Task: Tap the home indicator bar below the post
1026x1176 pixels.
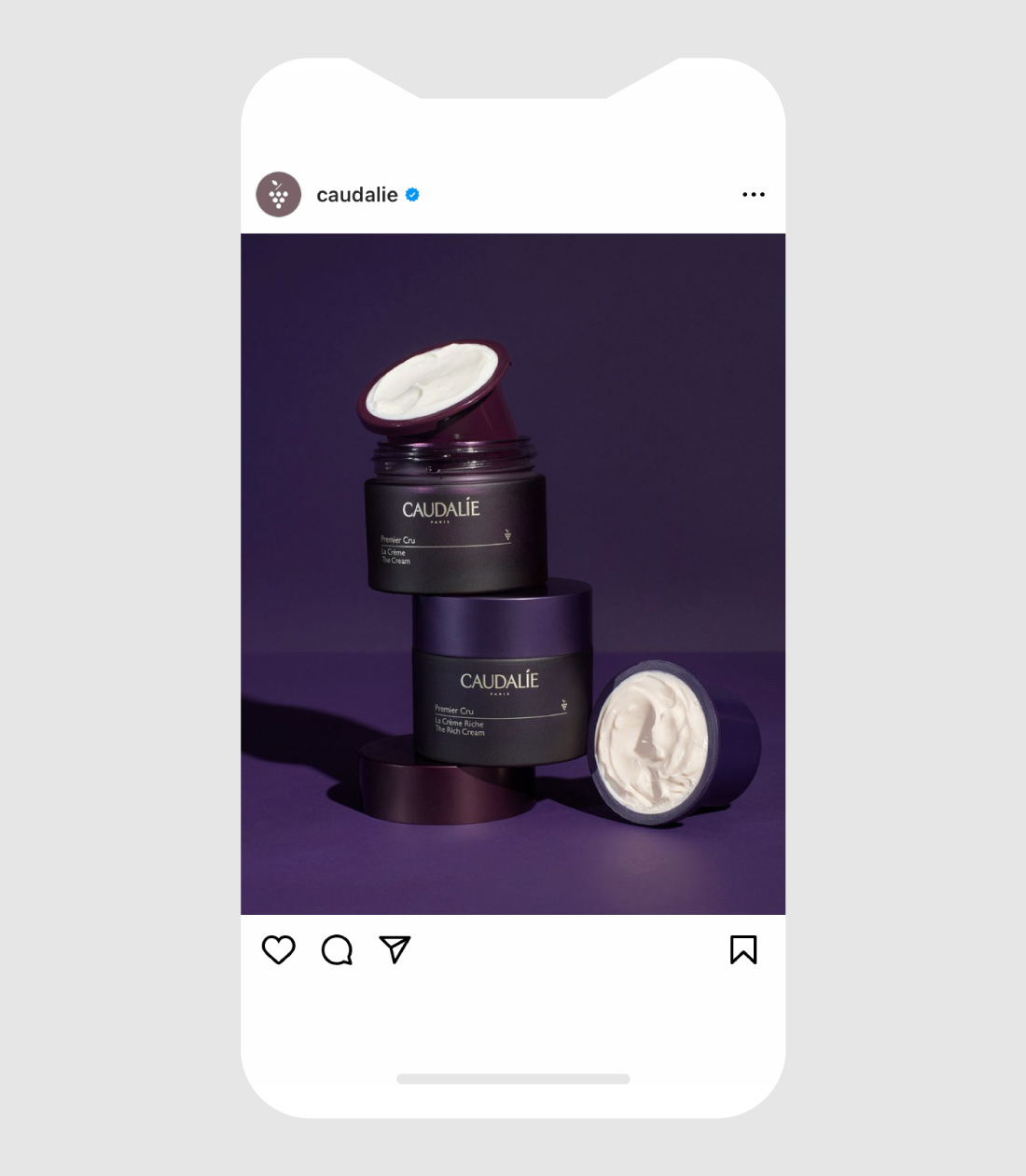Action: click(513, 1079)
